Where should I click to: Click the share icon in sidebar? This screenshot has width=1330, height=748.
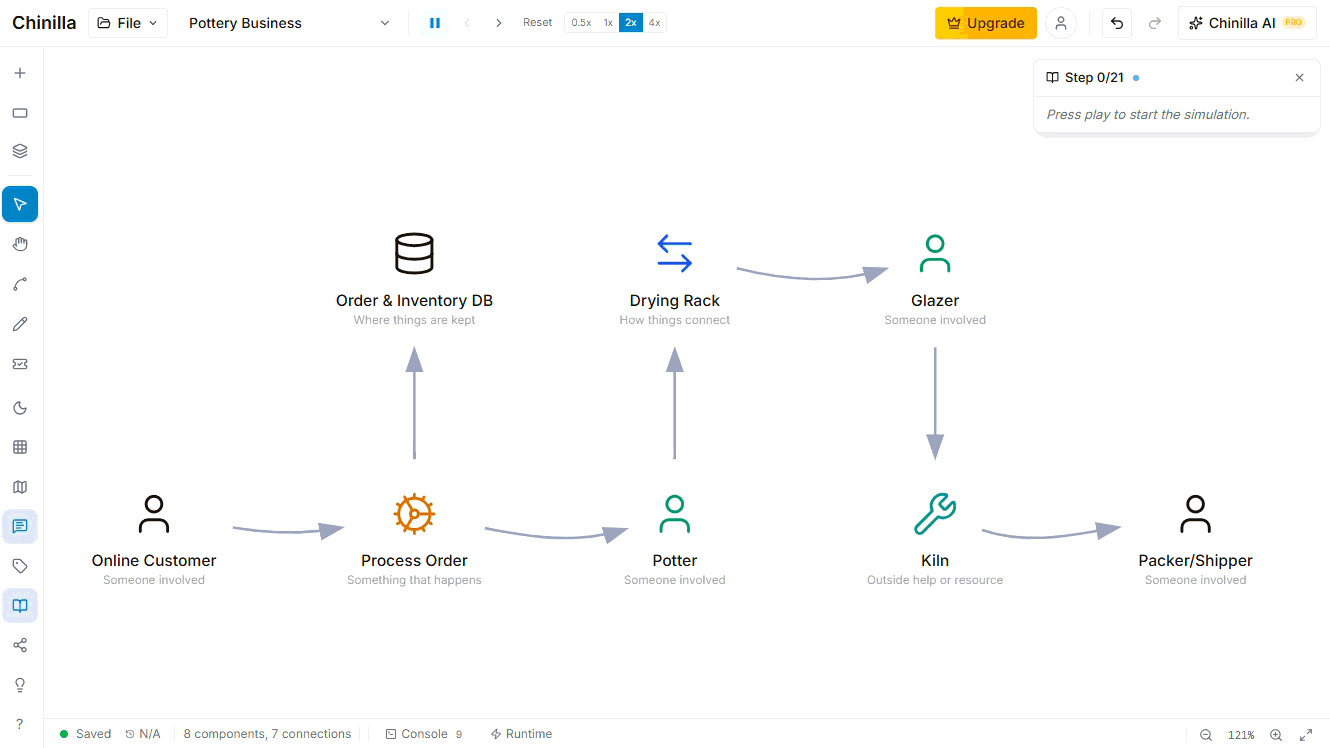point(20,645)
